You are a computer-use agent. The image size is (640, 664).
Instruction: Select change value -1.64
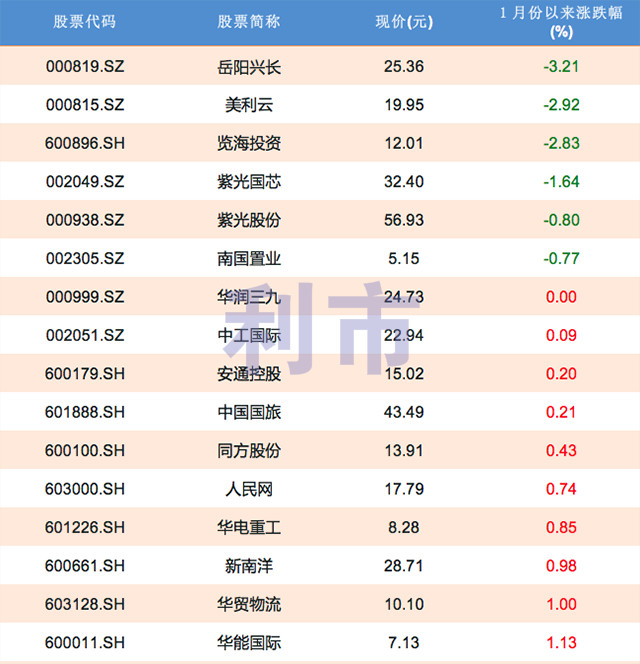pos(561,182)
